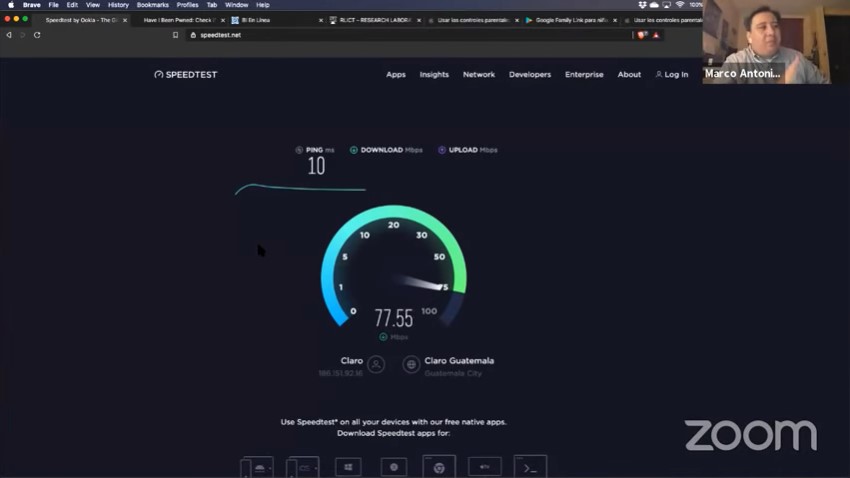Screen dimensions: 850x478
Task: Open the Insights navigation link
Action: tap(434, 74)
